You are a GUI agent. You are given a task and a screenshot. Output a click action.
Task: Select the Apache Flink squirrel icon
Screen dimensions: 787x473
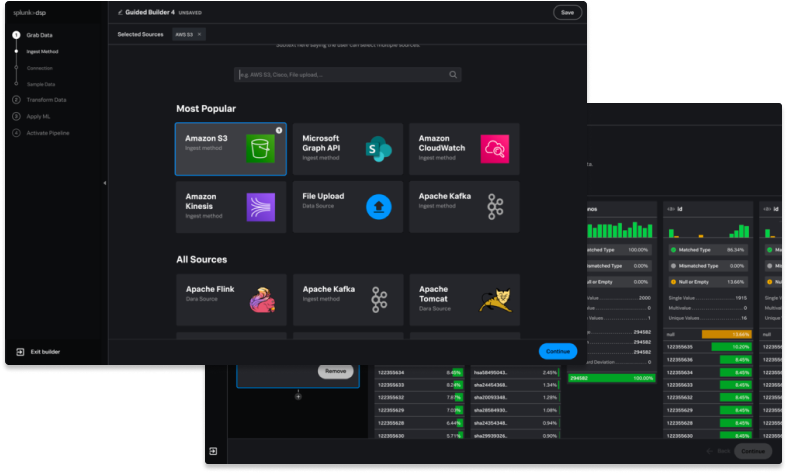tap(262, 300)
